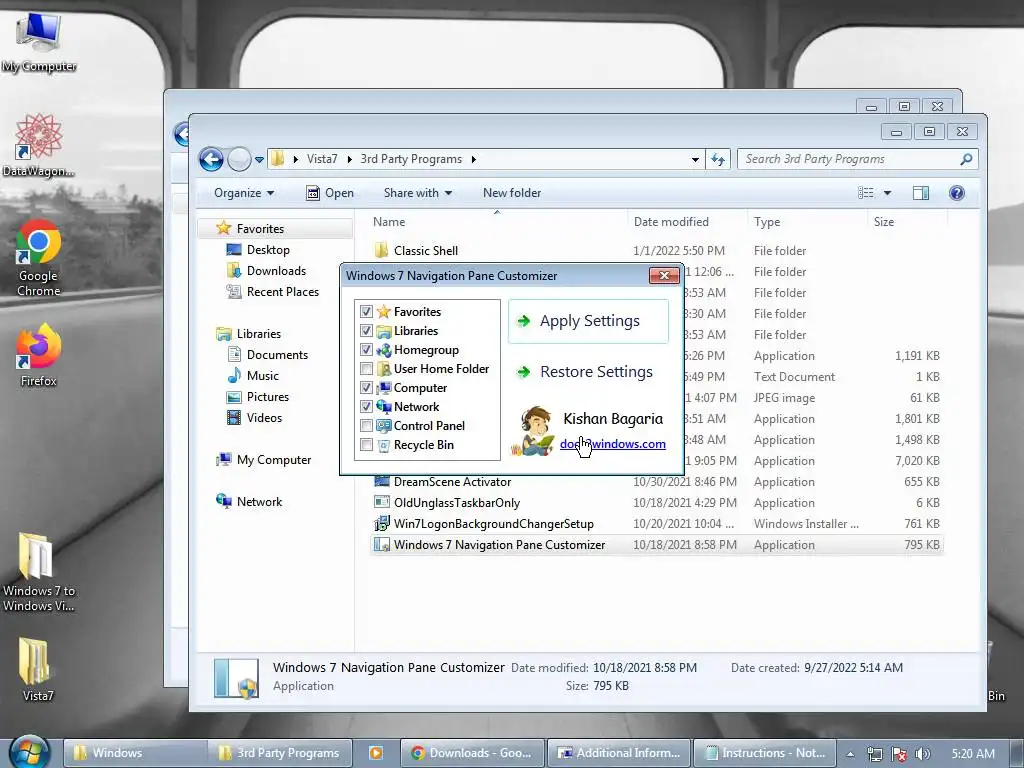Expand the view options dropdown arrow
The height and width of the screenshot is (768, 1024).
pyautogui.click(x=887, y=193)
